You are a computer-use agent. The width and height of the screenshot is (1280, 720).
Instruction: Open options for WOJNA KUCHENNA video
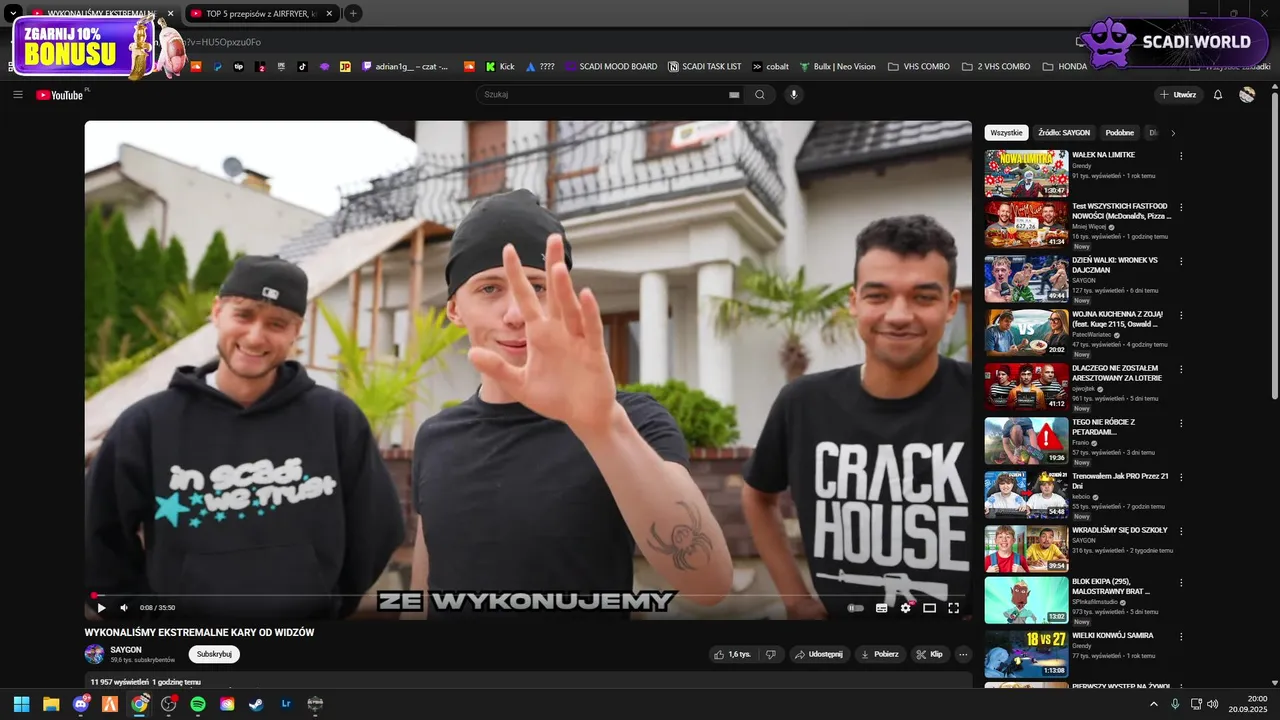tap(1181, 315)
